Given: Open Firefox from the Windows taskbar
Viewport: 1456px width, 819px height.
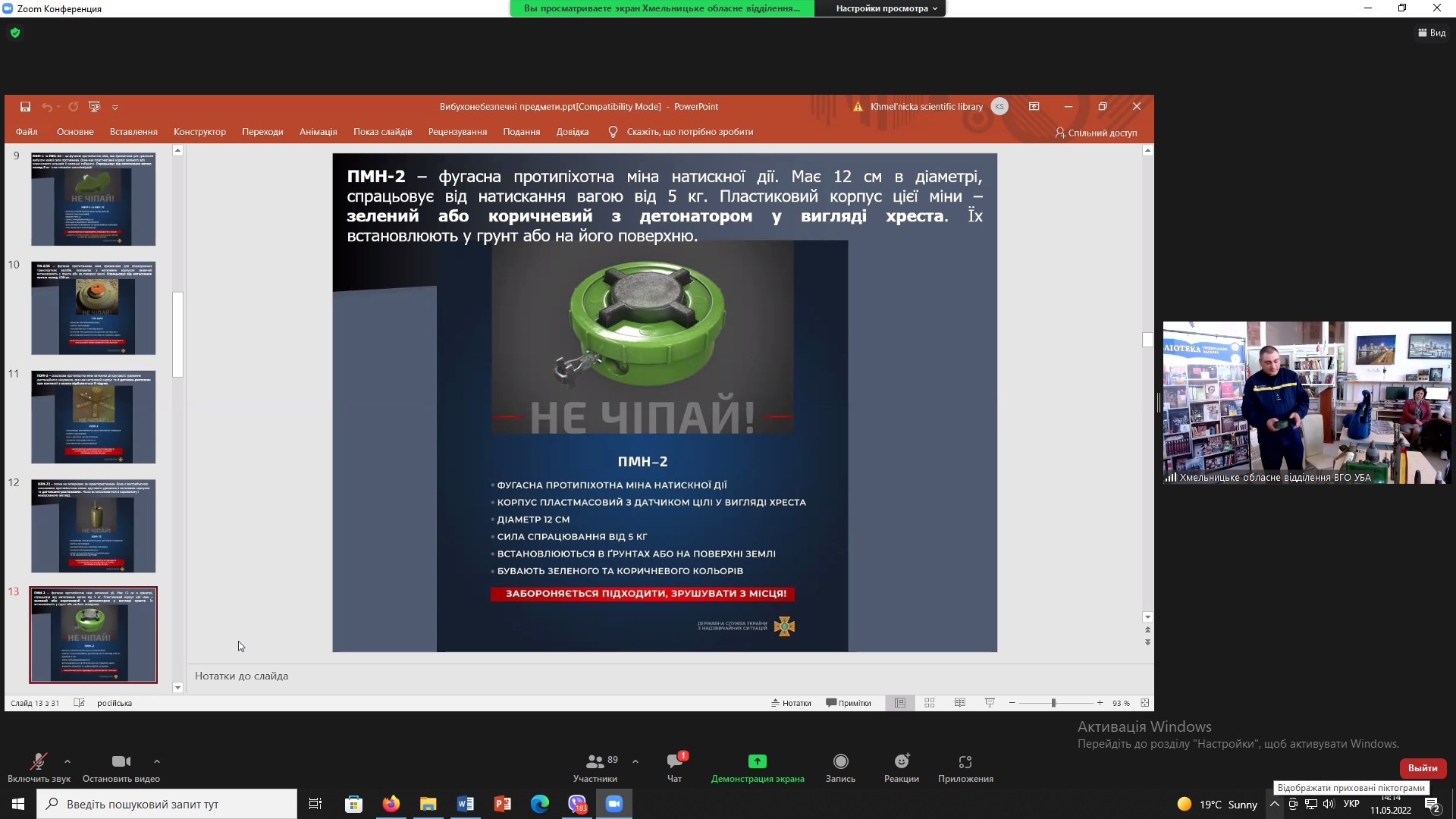Looking at the screenshot, I should [391, 804].
